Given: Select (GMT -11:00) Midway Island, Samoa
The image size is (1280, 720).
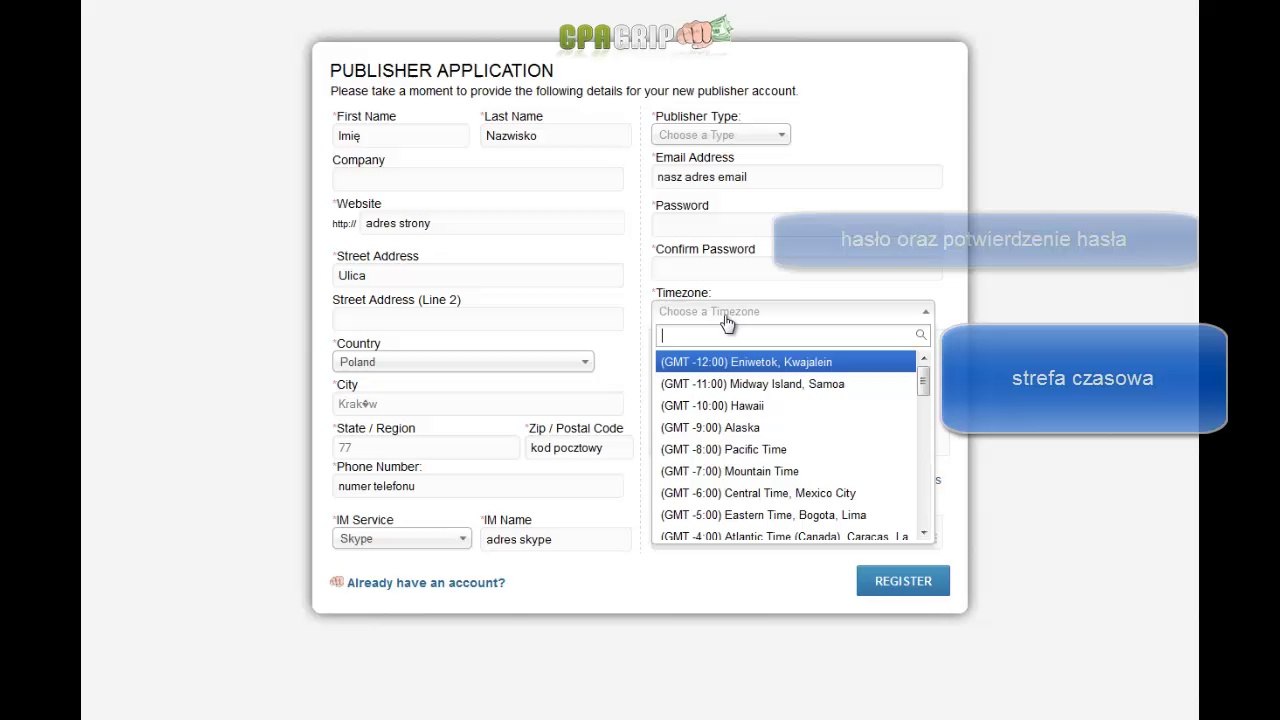Looking at the screenshot, I should tap(785, 384).
